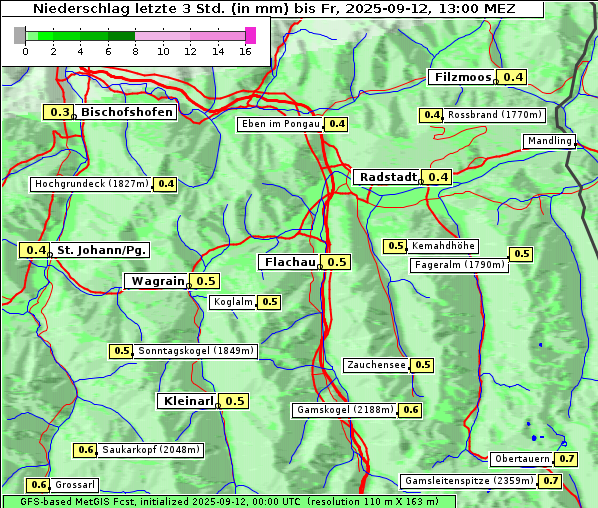Click the 0.5 value next to Kleinarl
The image size is (598, 508).
click(233, 401)
